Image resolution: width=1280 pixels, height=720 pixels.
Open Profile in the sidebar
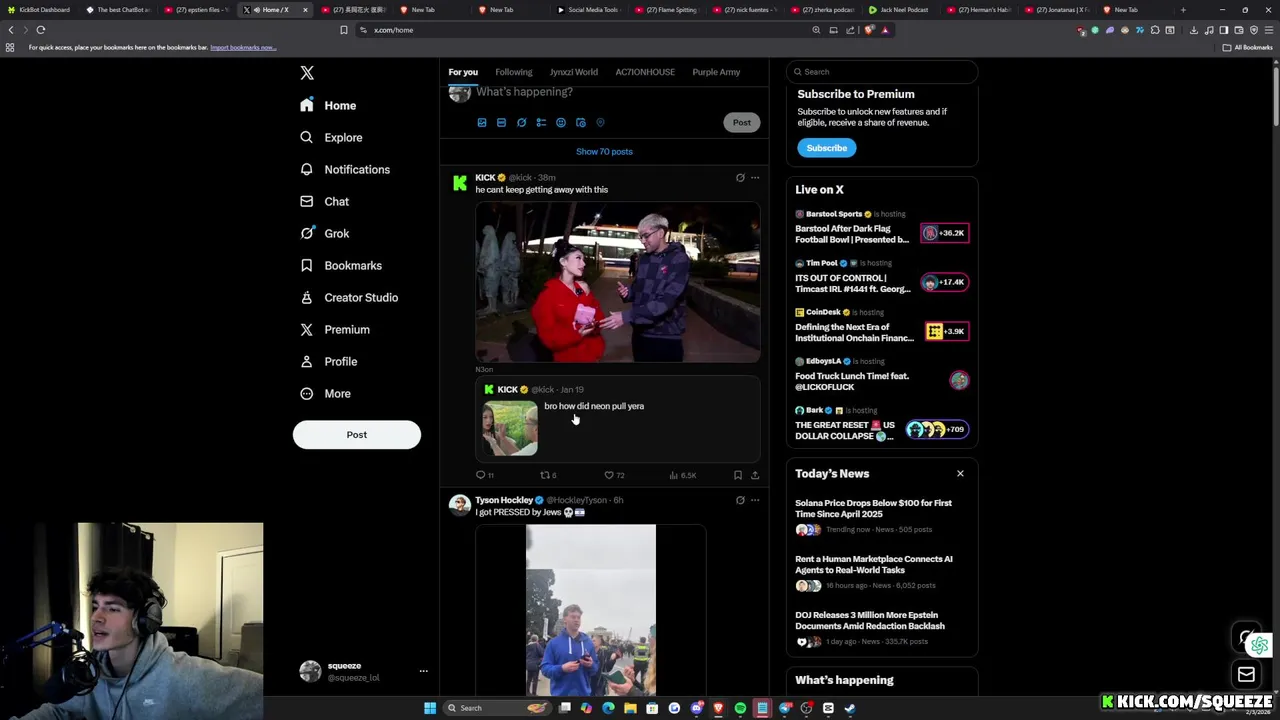(x=329, y=361)
